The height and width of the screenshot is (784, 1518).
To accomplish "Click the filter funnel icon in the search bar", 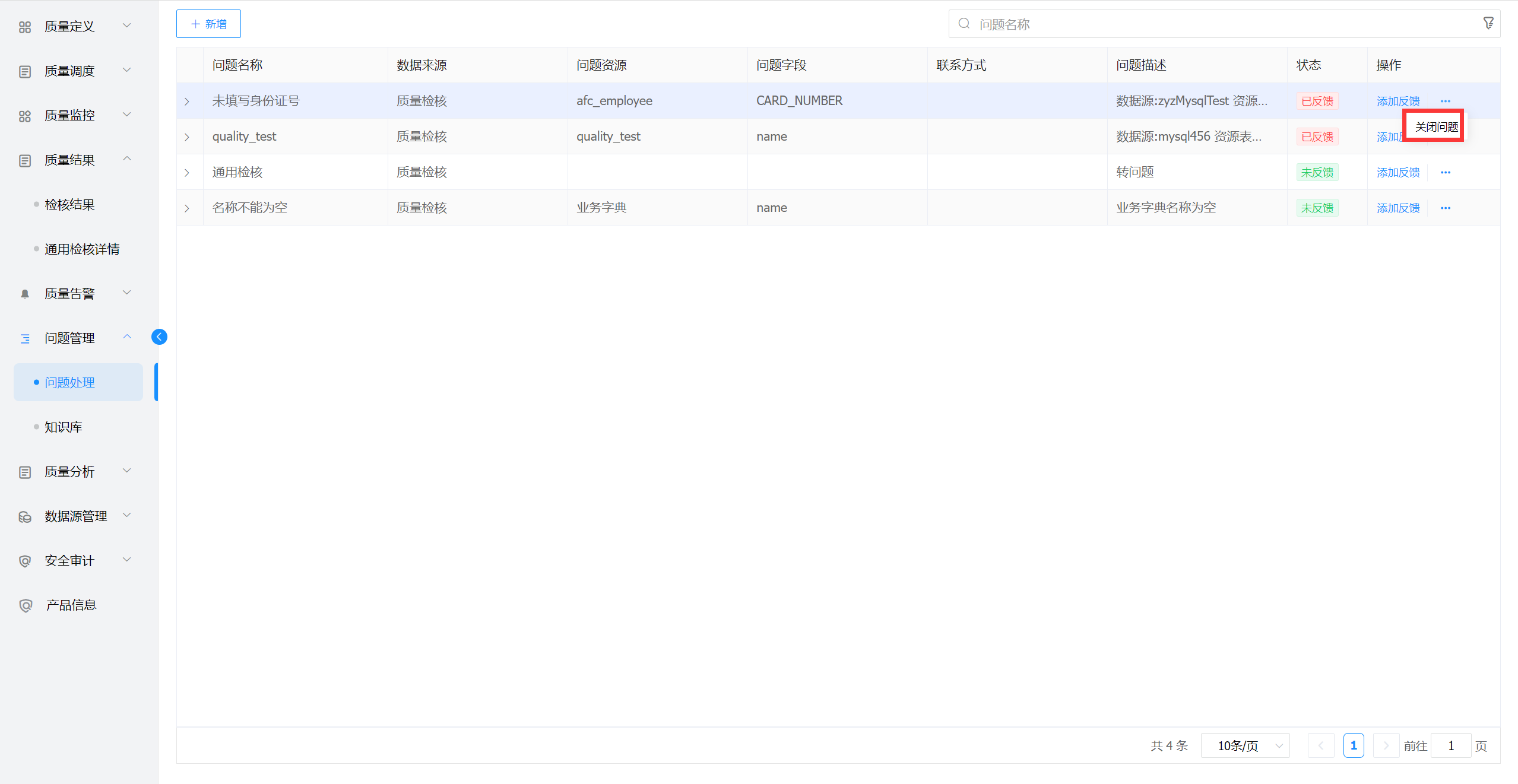I will click(1488, 23).
